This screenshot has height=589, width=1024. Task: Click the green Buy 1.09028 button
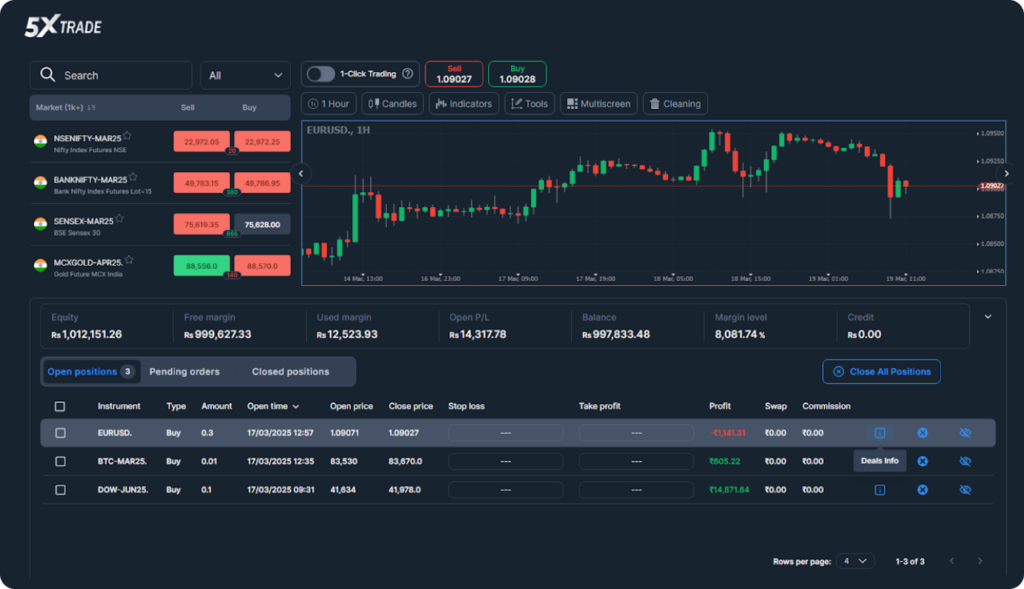click(517, 74)
